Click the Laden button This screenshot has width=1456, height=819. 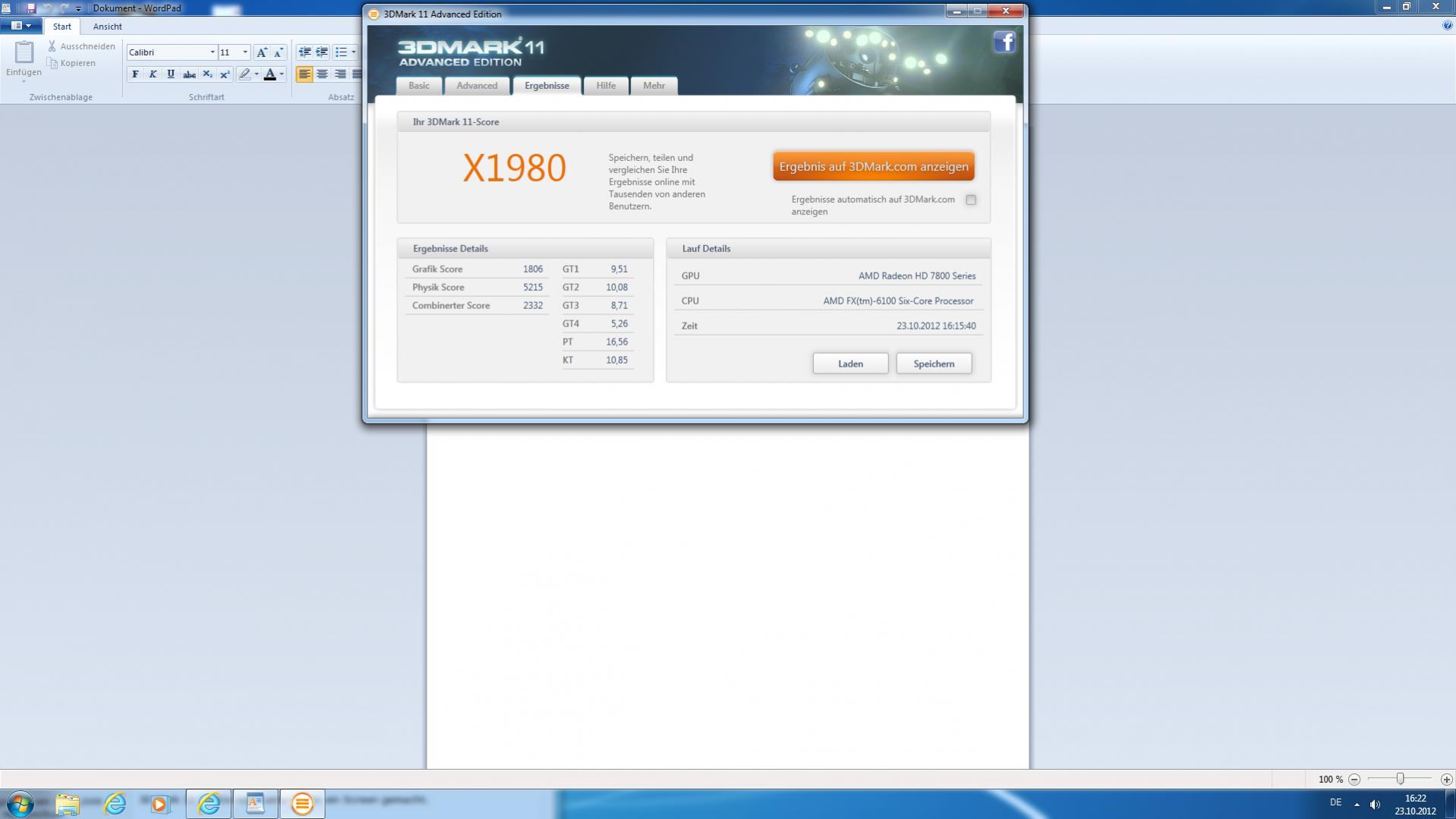(850, 364)
